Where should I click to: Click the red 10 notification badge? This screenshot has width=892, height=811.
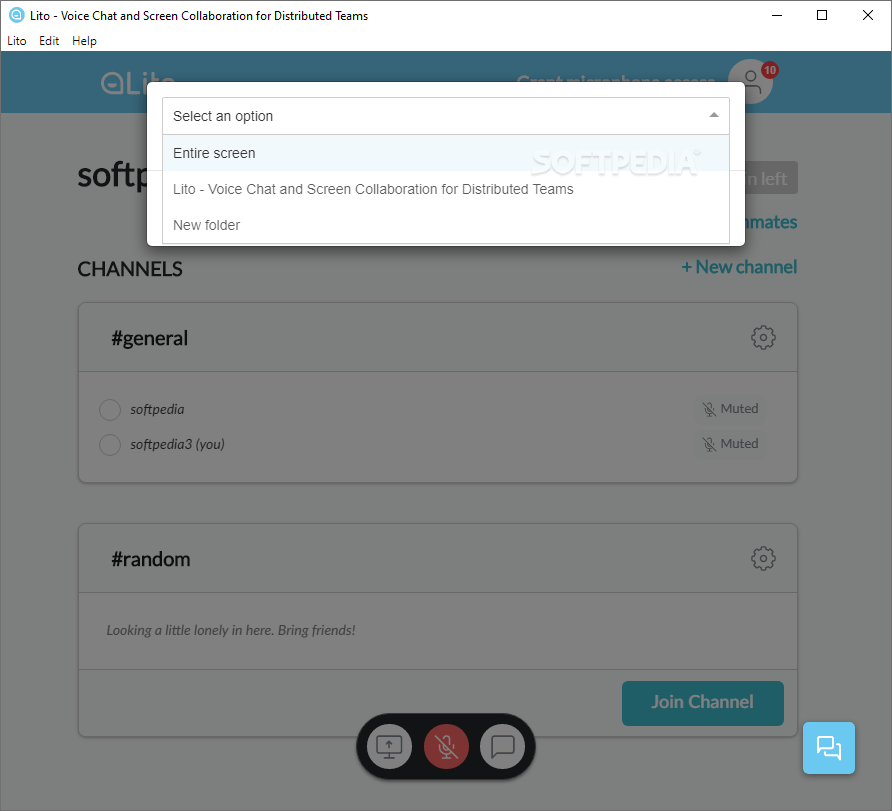click(x=770, y=70)
